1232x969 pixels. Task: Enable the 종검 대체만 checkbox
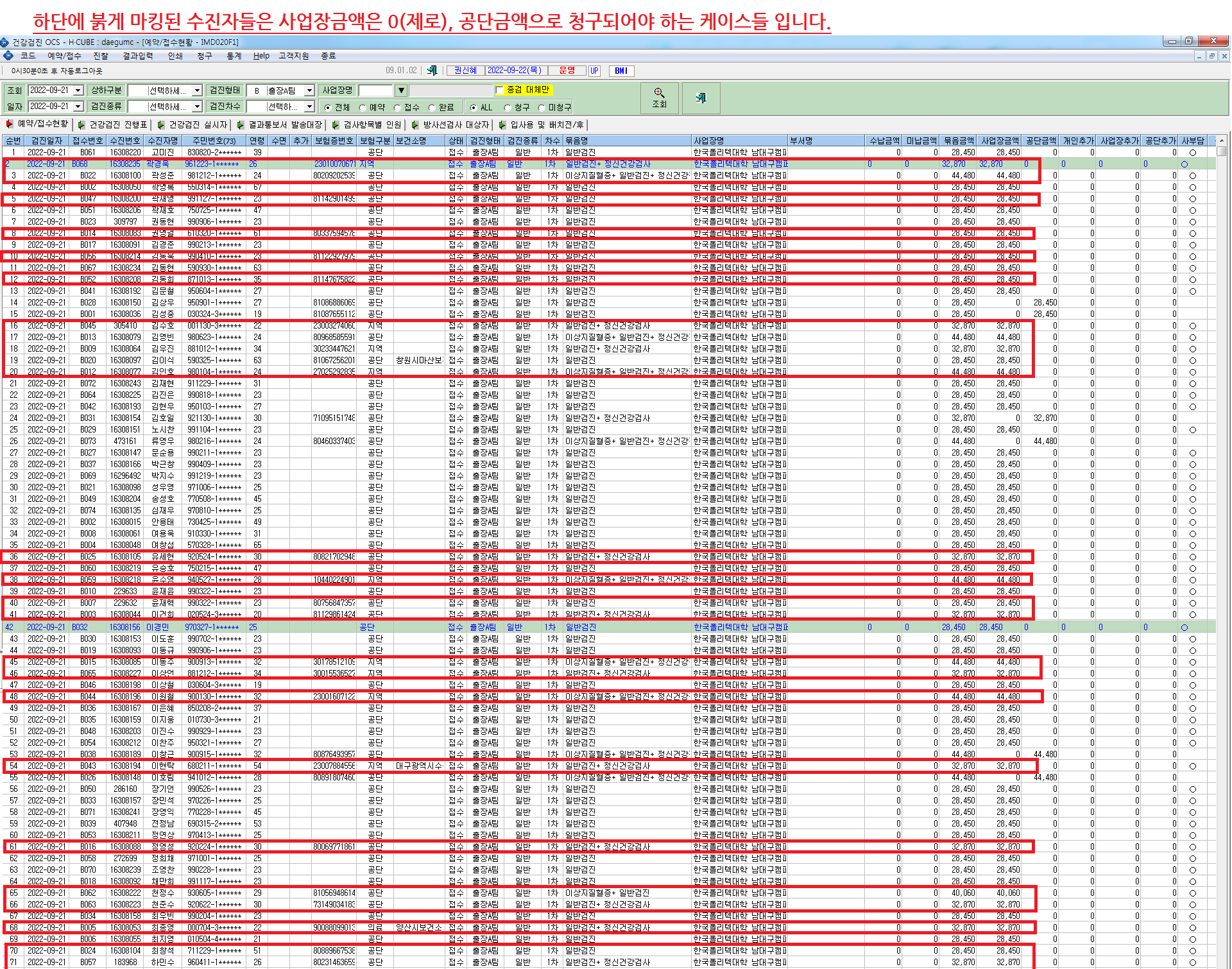(x=499, y=90)
